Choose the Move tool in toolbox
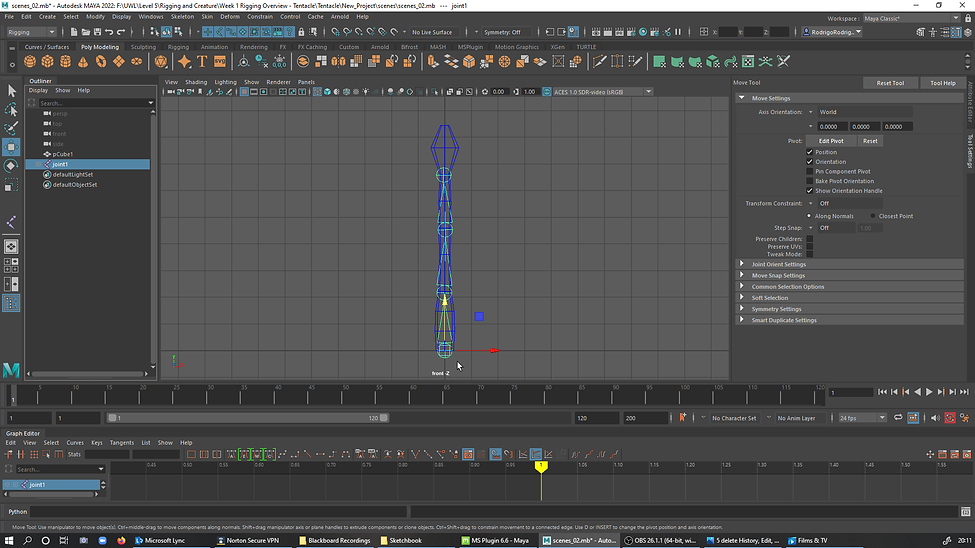The width and height of the screenshot is (975, 548). pyautogui.click(x=11, y=147)
